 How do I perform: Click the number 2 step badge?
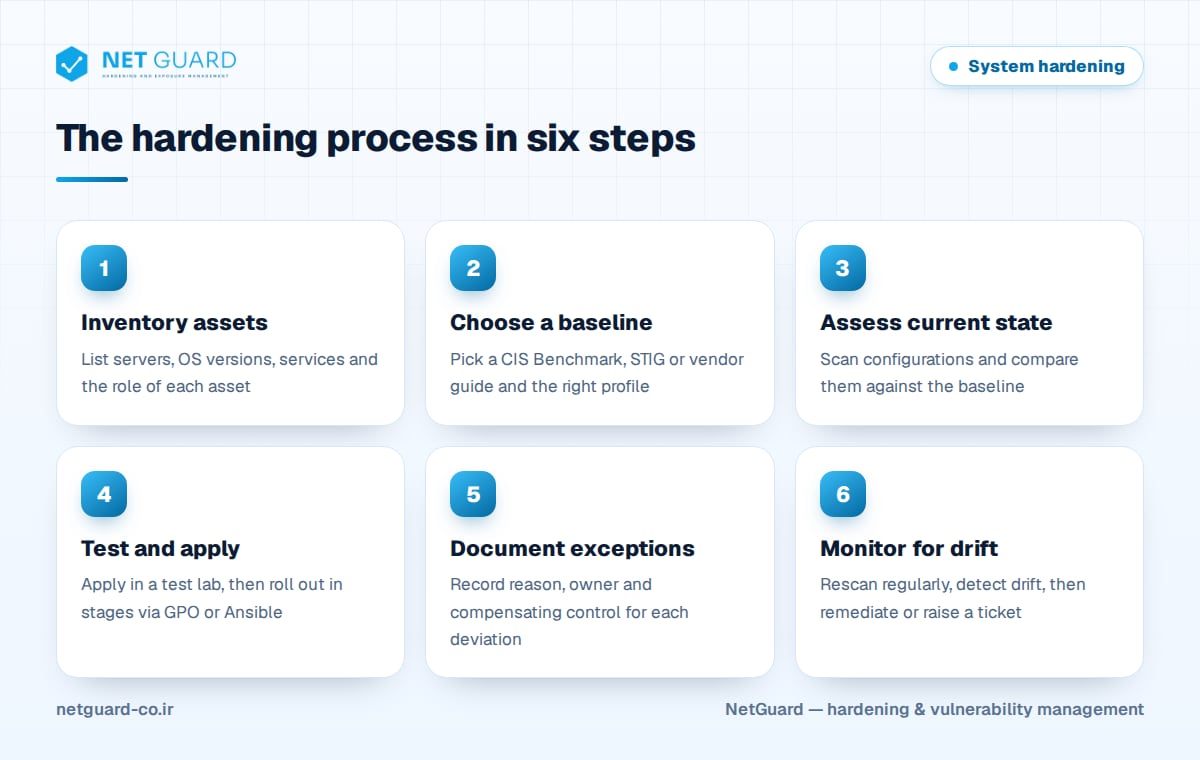tap(473, 268)
